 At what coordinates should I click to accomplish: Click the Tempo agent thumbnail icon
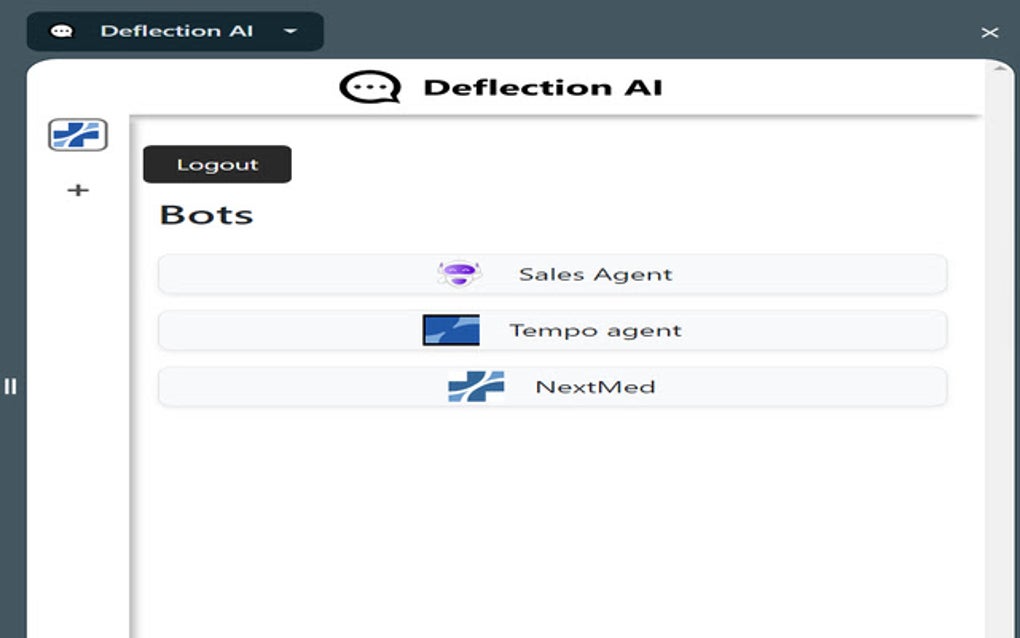451,330
